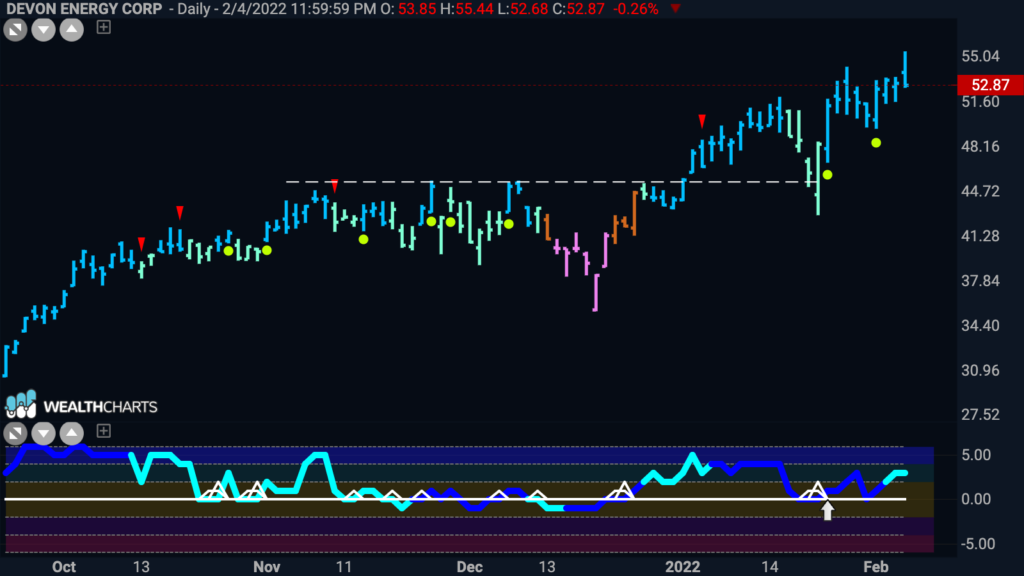Click the -0.26% change value
1024x576 pixels.
(635, 9)
